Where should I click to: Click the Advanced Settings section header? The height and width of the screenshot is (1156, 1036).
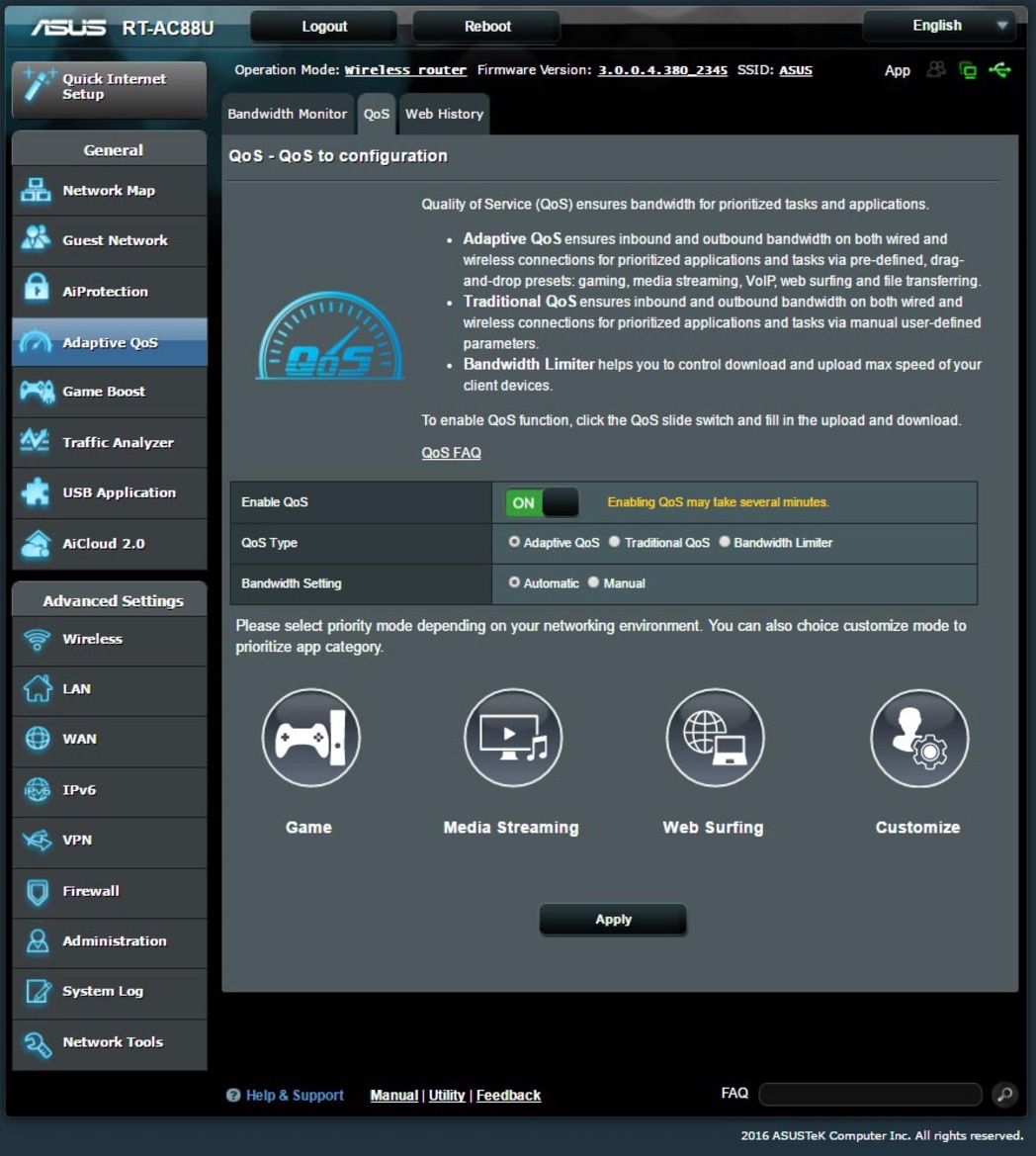click(110, 599)
